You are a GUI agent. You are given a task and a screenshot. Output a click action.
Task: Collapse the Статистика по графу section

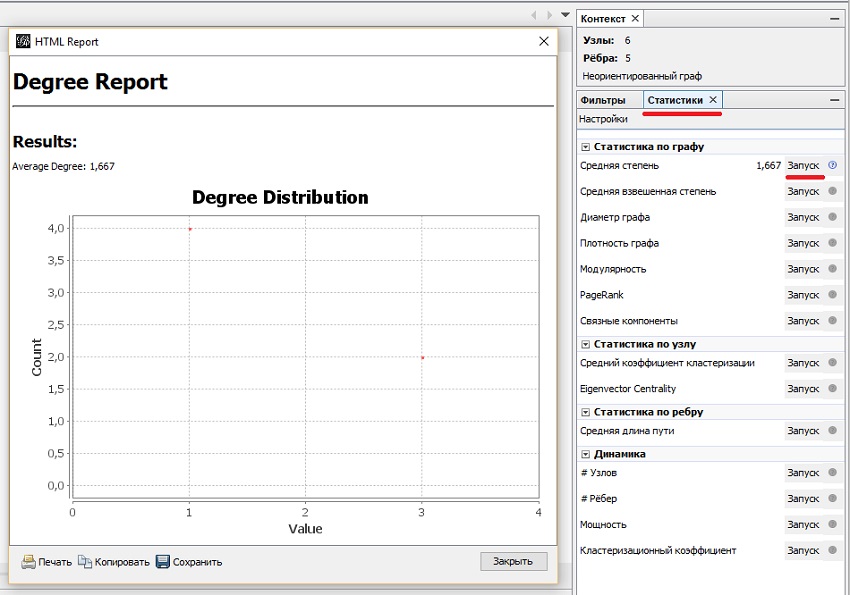(585, 147)
